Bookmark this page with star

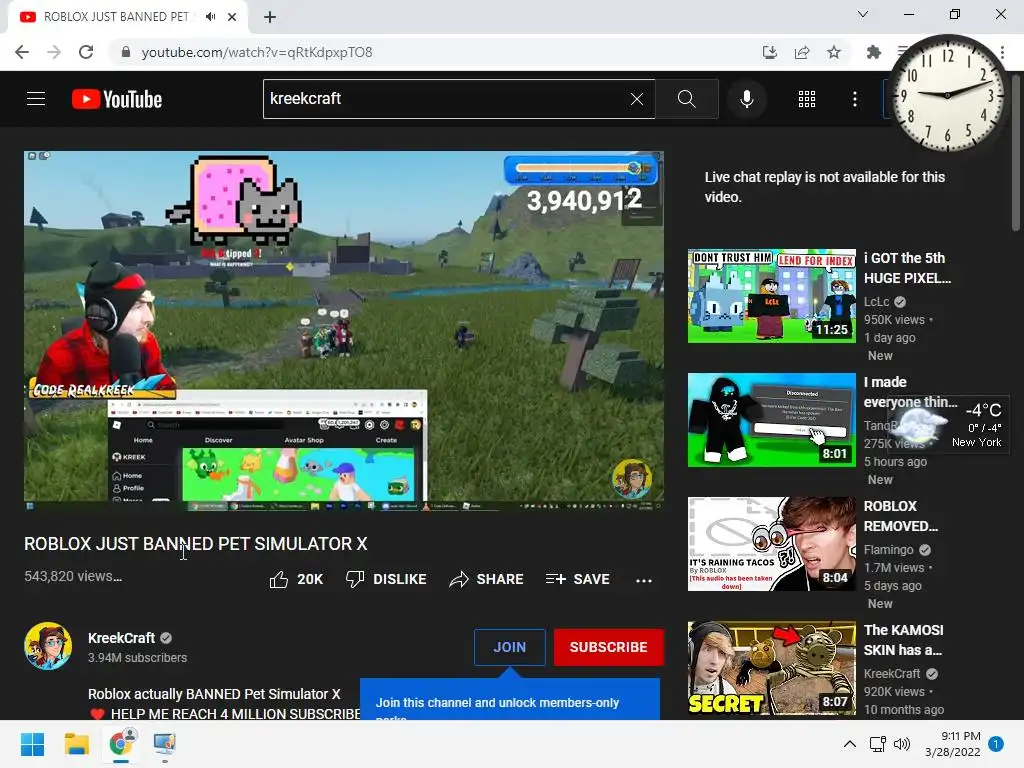coord(834,52)
